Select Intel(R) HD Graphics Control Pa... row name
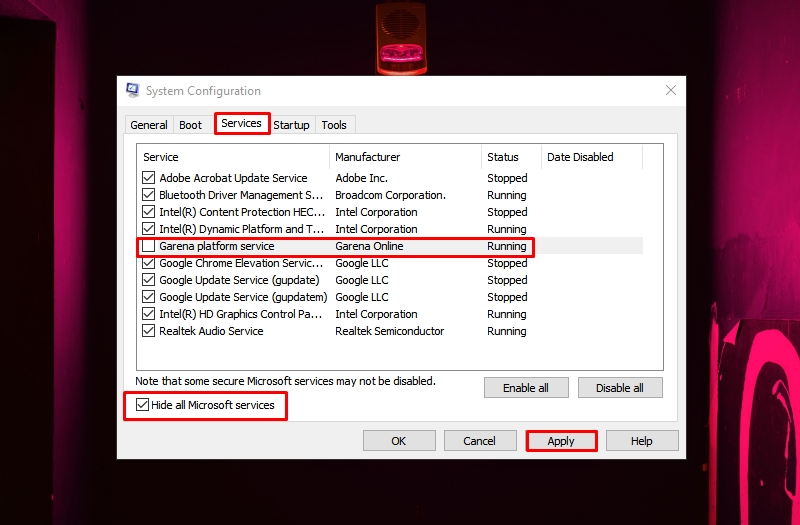The width and height of the screenshot is (800, 525). [241, 314]
